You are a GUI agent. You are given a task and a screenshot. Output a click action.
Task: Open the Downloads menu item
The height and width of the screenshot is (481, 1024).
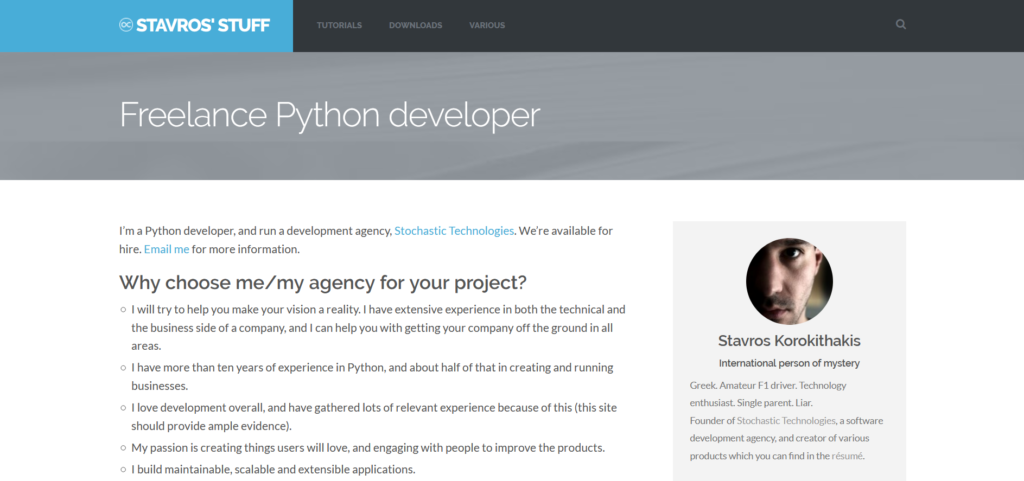click(415, 25)
